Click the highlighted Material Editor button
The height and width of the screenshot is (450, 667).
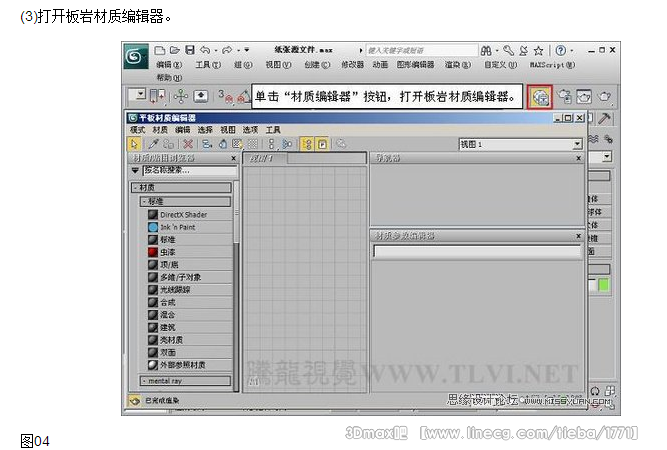[x=540, y=97]
